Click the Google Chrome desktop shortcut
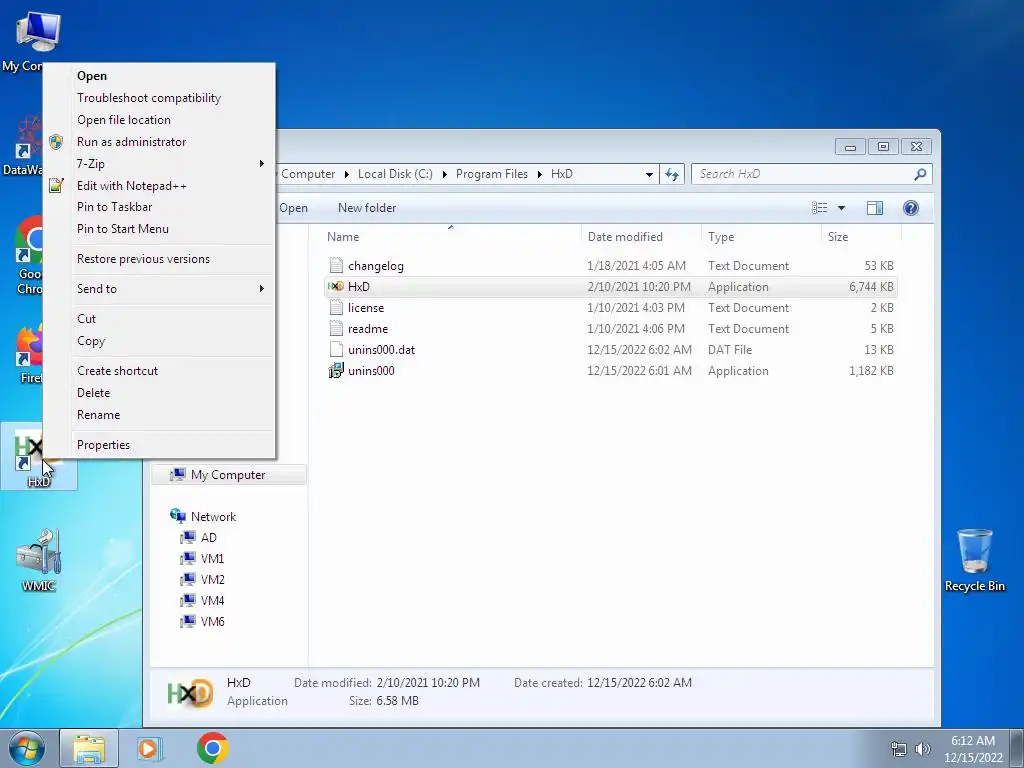This screenshot has width=1024, height=768. point(30,255)
